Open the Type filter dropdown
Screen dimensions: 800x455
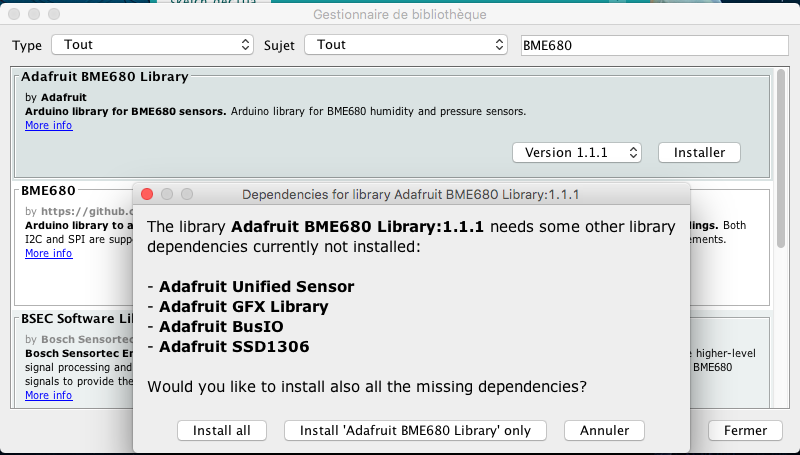(x=152, y=45)
